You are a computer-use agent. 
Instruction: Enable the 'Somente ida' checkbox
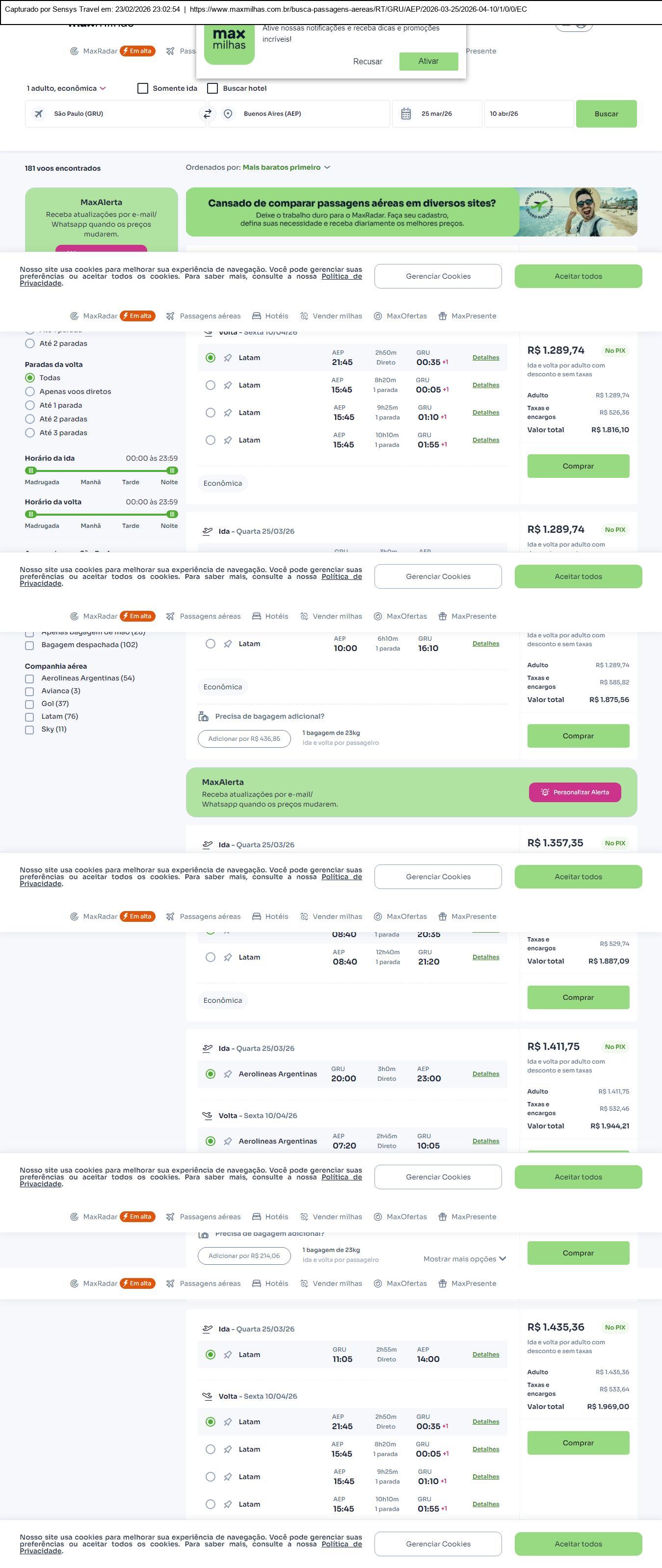tap(143, 88)
